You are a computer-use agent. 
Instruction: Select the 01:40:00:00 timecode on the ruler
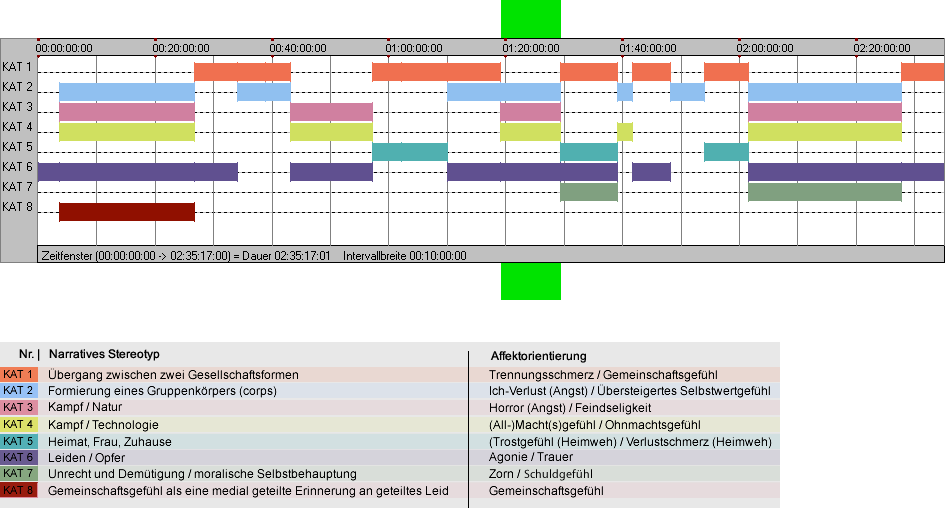click(648, 48)
